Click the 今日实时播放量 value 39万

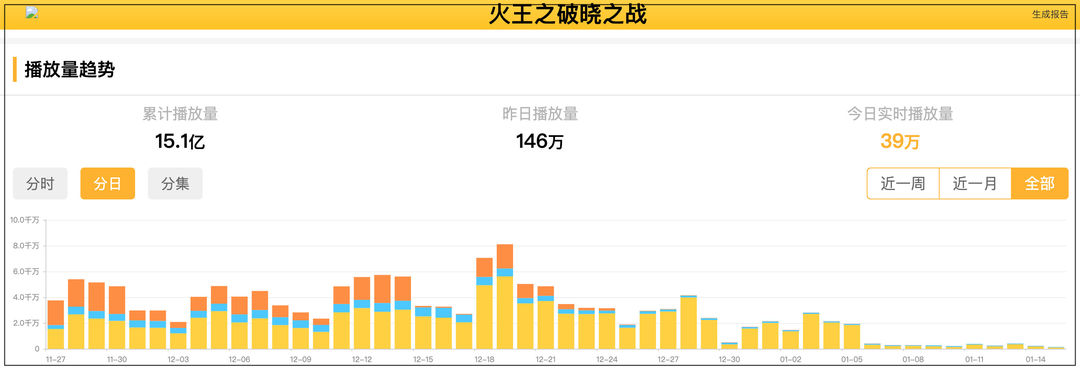900,142
